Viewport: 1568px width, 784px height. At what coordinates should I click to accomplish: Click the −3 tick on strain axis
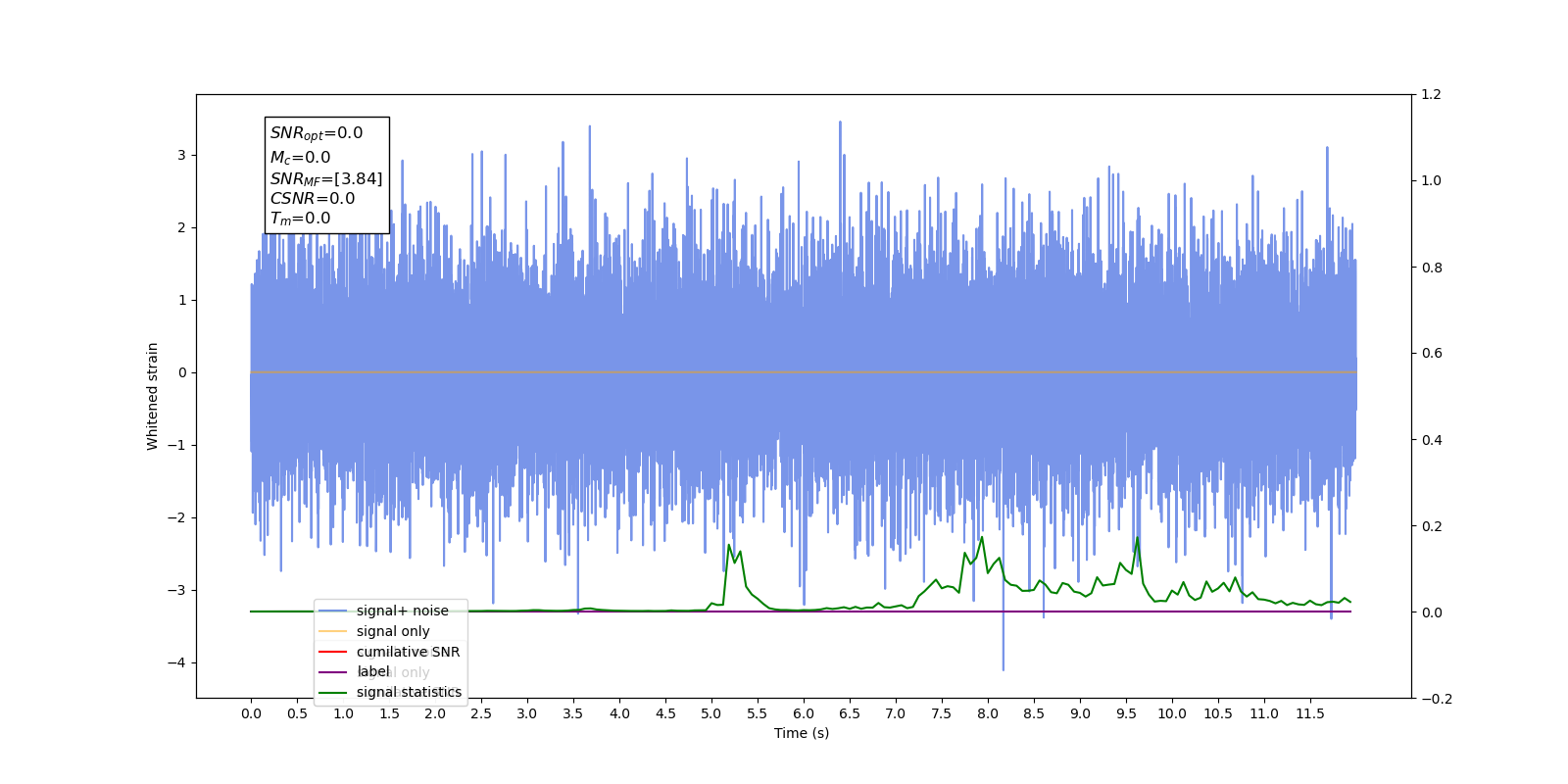point(176,590)
